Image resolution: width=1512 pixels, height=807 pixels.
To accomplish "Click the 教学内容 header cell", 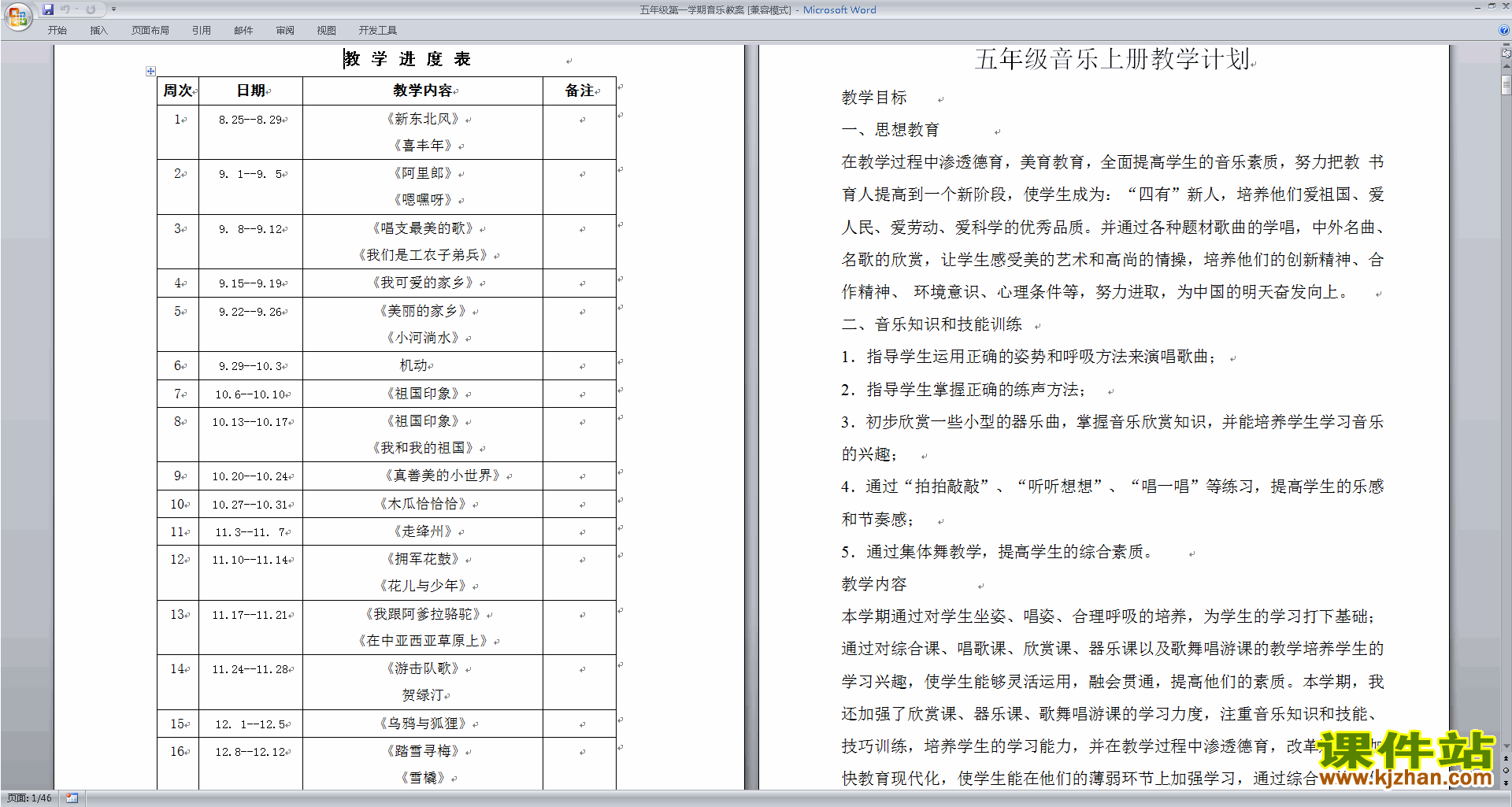I will [423, 91].
